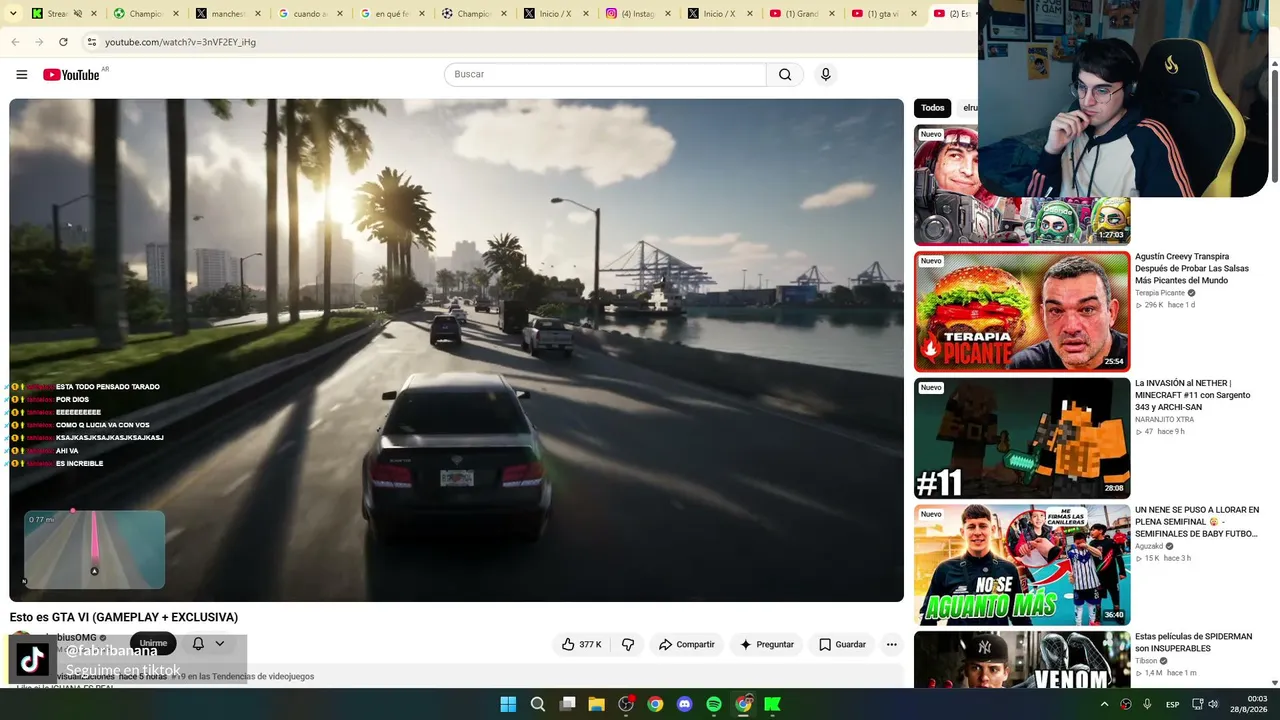This screenshot has height=720, width=1280.
Task: Open the 'No se aguanto más' video thumbnail
Action: point(1022,565)
